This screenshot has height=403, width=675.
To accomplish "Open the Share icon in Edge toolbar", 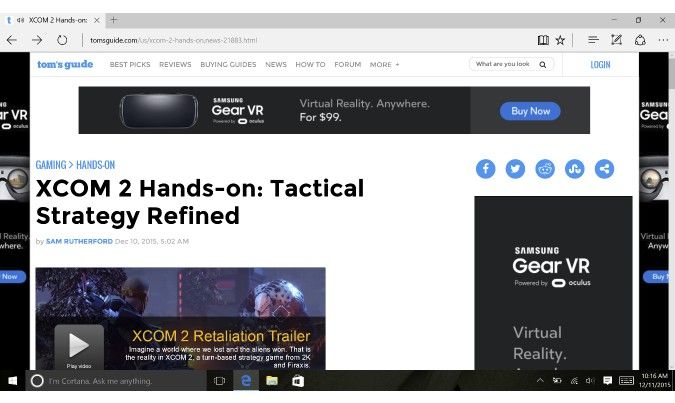I will pos(640,40).
